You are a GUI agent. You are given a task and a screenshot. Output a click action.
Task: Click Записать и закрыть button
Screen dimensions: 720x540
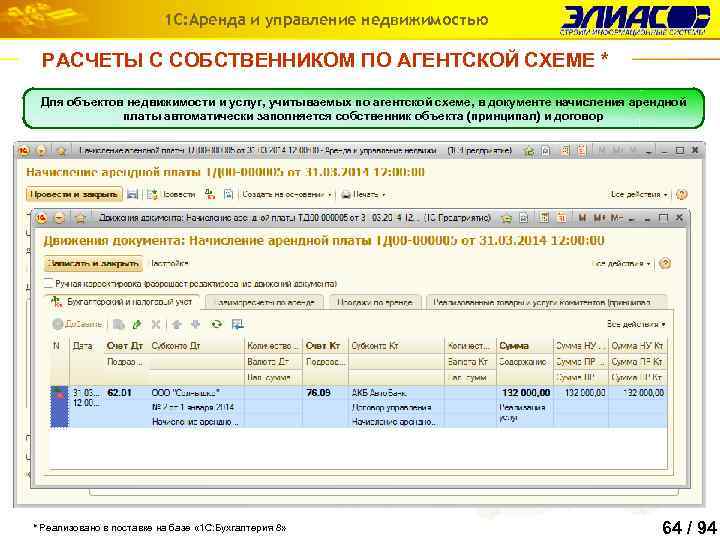coord(93,264)
